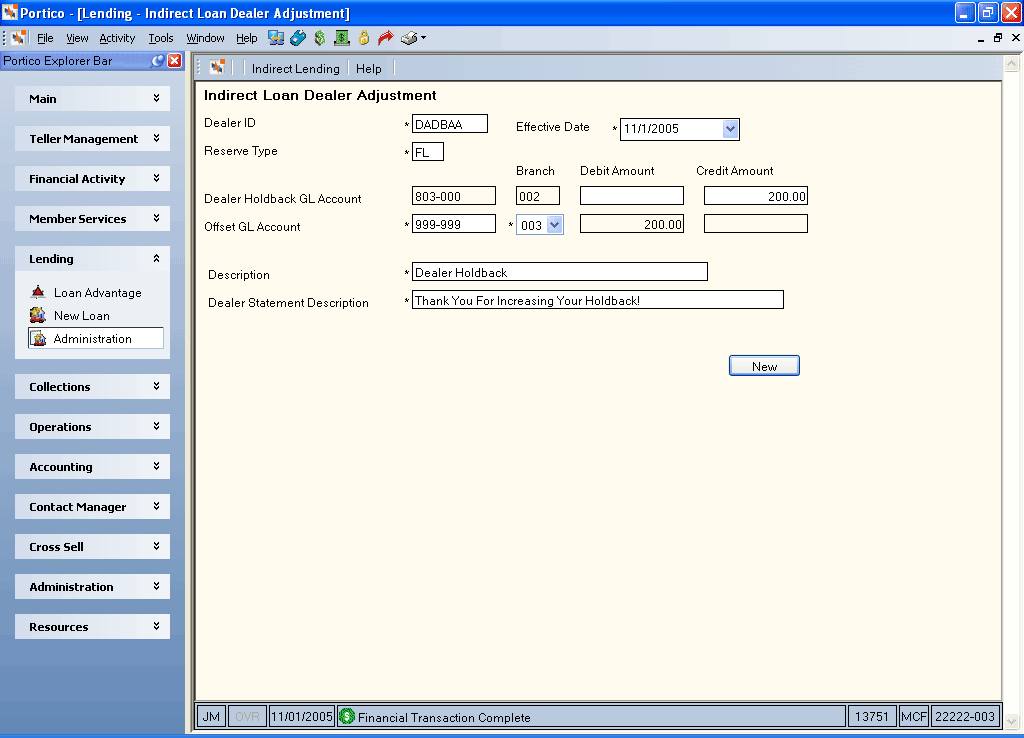The image size is (1024, 738).
Task: Click MCF in the status bar
Action: [913, 716]
